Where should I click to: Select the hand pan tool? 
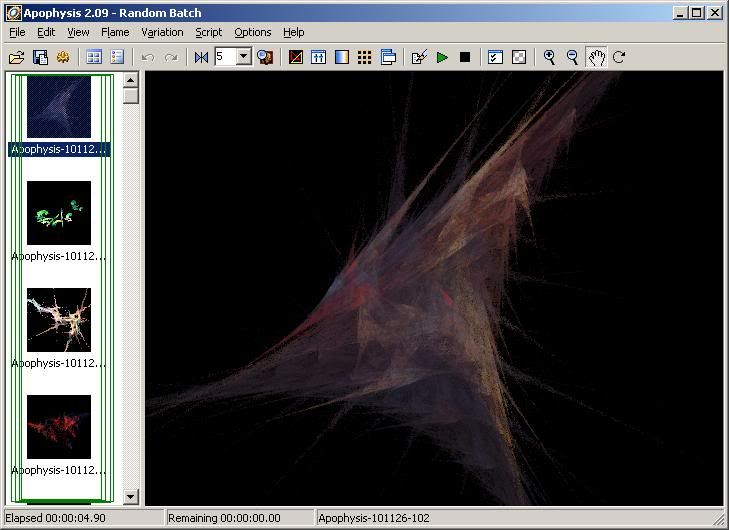click(x=596, y=57)
